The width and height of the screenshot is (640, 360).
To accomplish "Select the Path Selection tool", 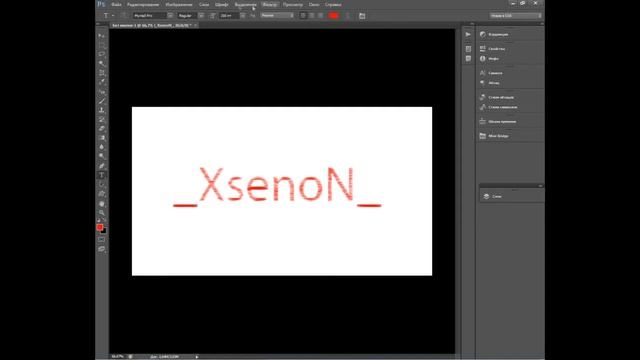I will coord(101,185).
